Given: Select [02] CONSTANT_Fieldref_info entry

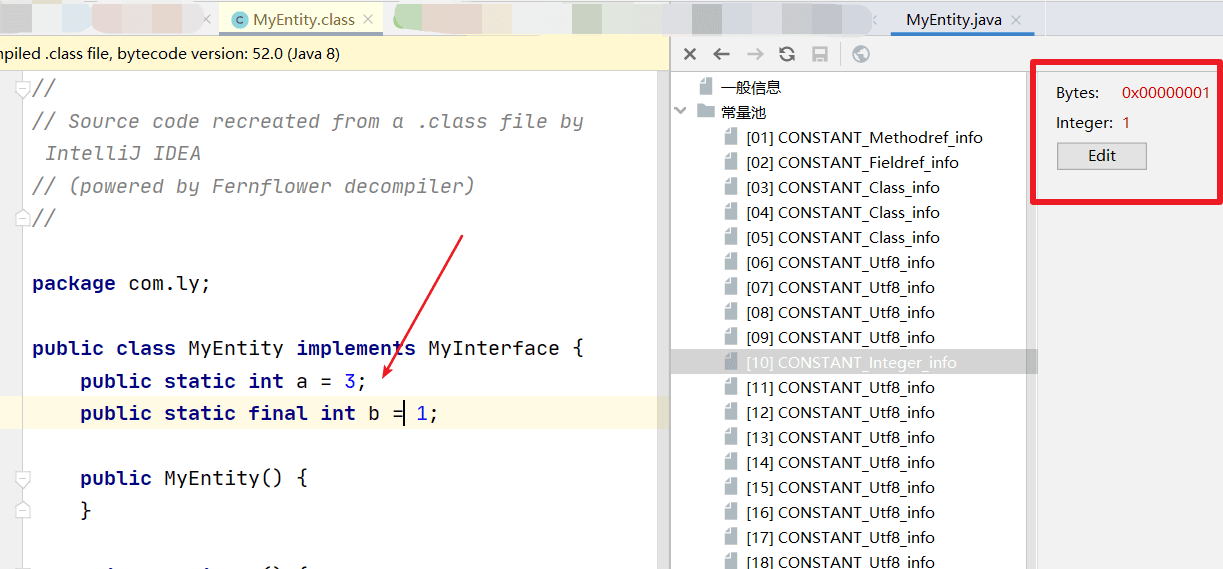Looking at the screenshot, I should [x=852, y=163].
